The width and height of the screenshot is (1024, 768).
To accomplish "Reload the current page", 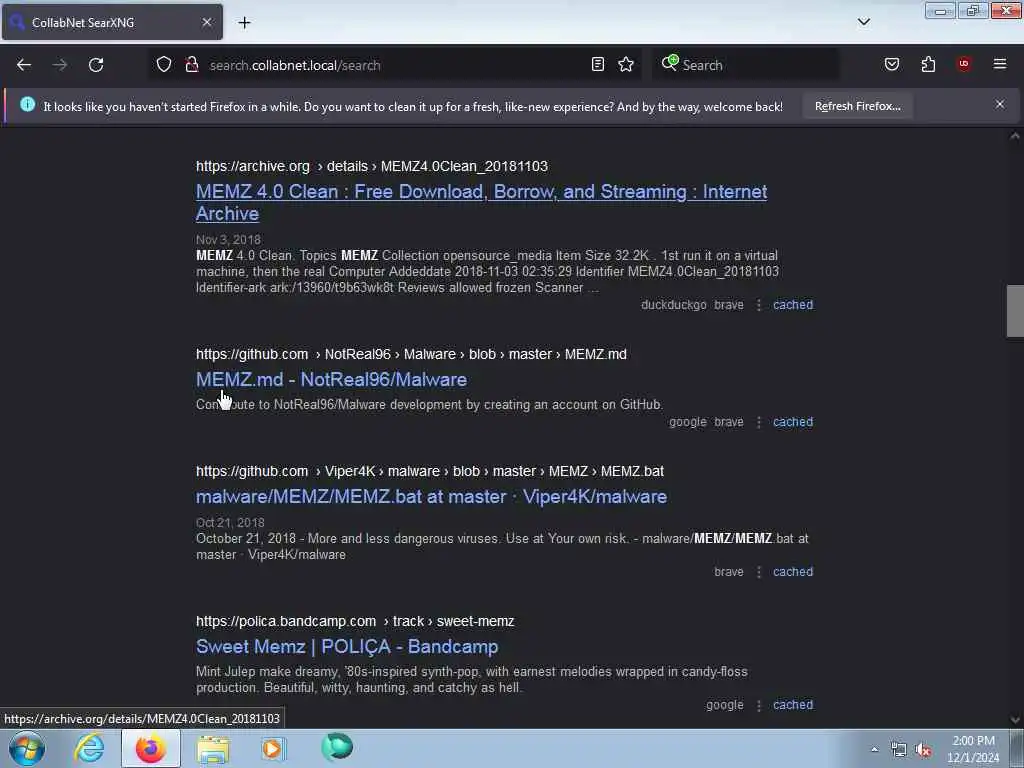I will pyautogui.click(x=96, y=65).
